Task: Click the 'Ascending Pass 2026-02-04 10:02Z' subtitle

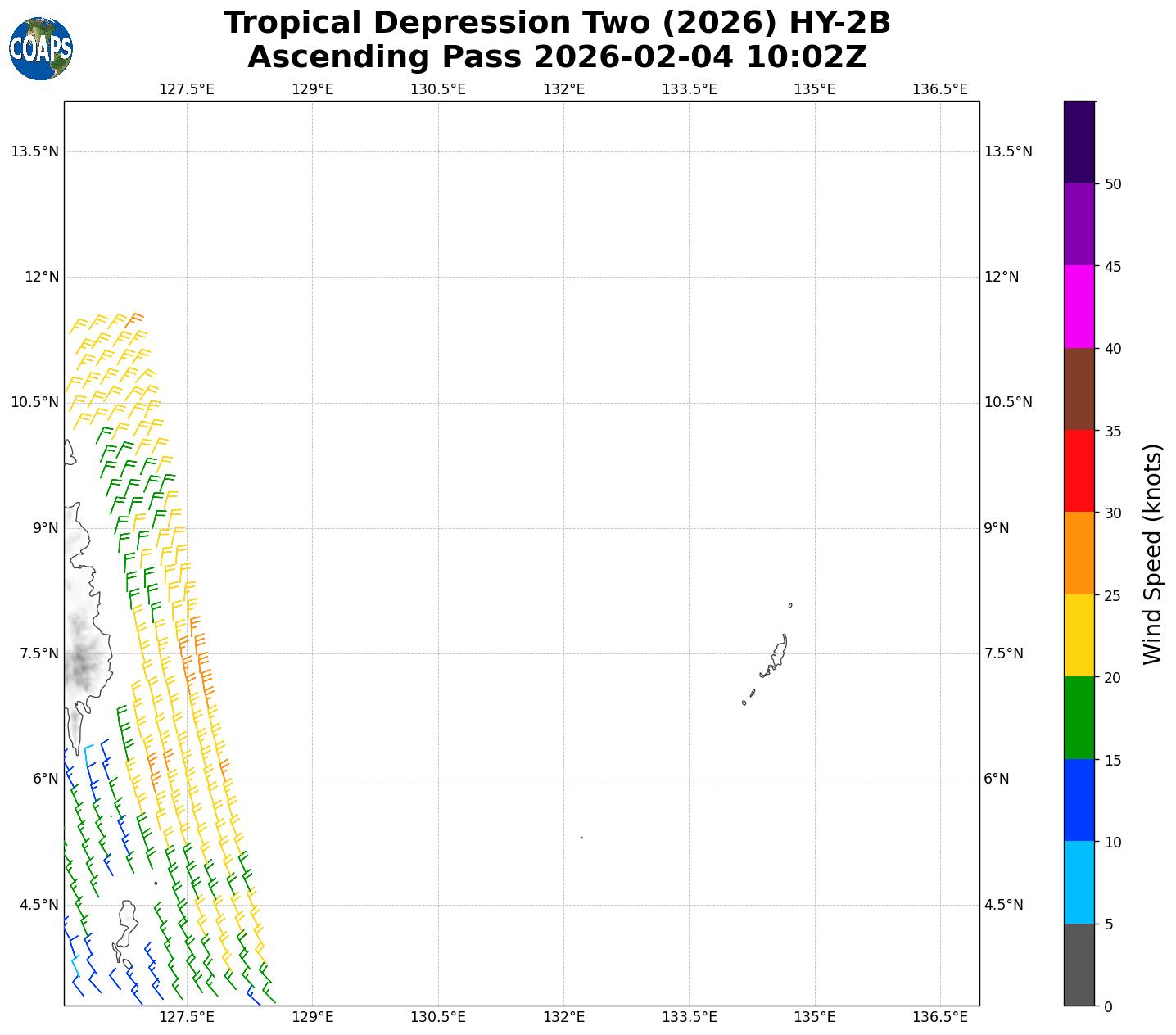Action: tap(557, 58)
